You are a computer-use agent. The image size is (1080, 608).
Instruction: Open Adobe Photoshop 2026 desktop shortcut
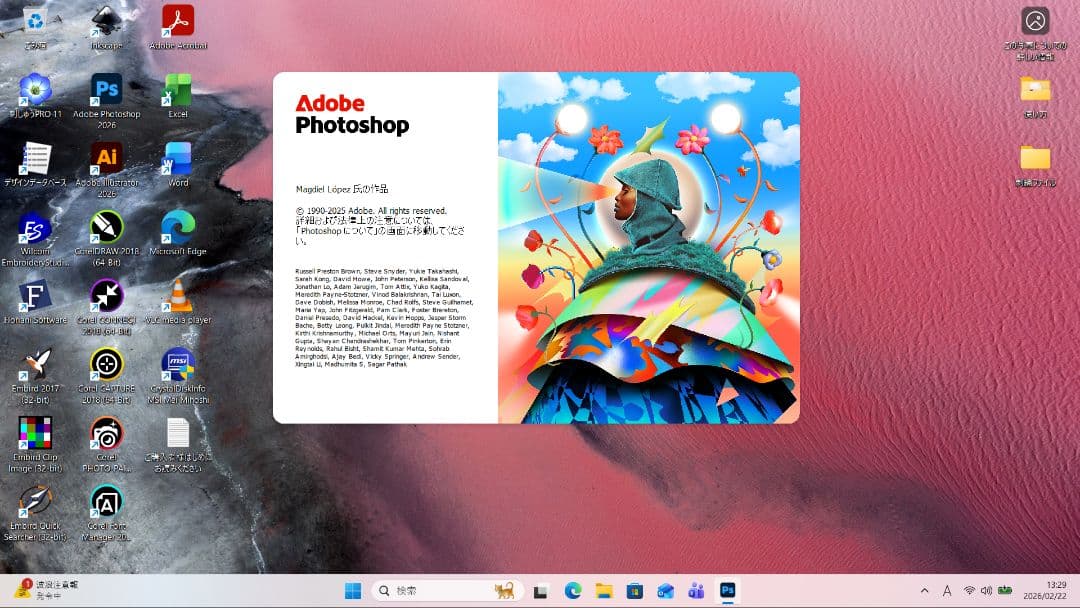(107, 91)
